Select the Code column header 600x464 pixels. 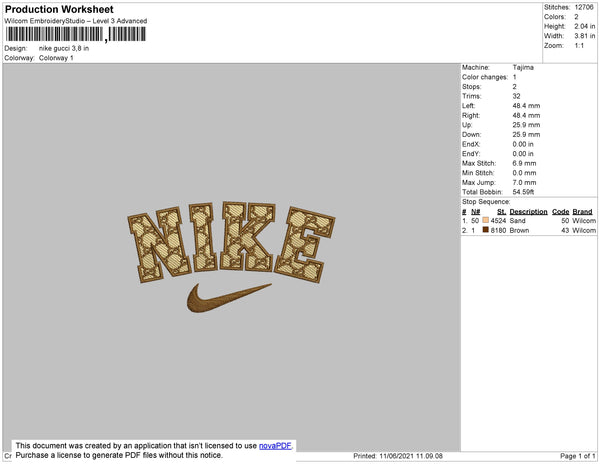[x=561, y=212]
